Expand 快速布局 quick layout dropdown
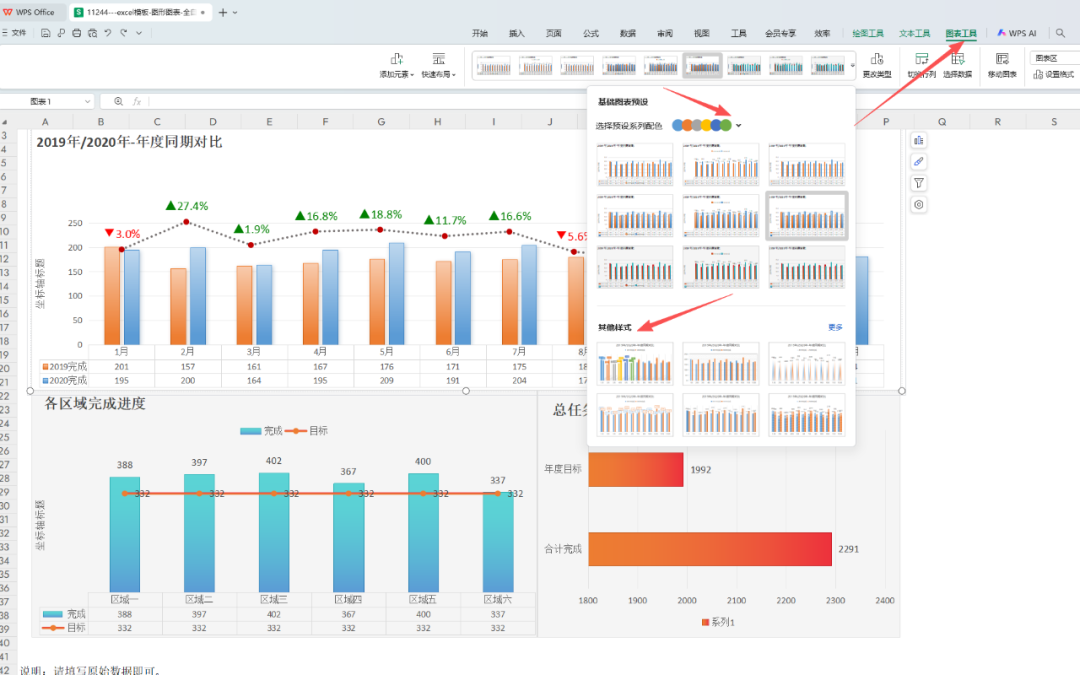 point(438,65)
